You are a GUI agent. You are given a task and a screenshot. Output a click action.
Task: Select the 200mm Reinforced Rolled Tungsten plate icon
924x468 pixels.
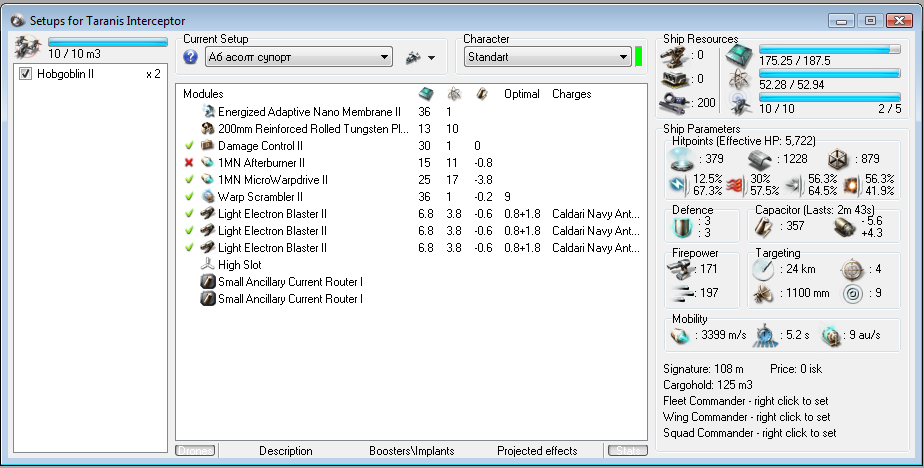tap(207, 128)
